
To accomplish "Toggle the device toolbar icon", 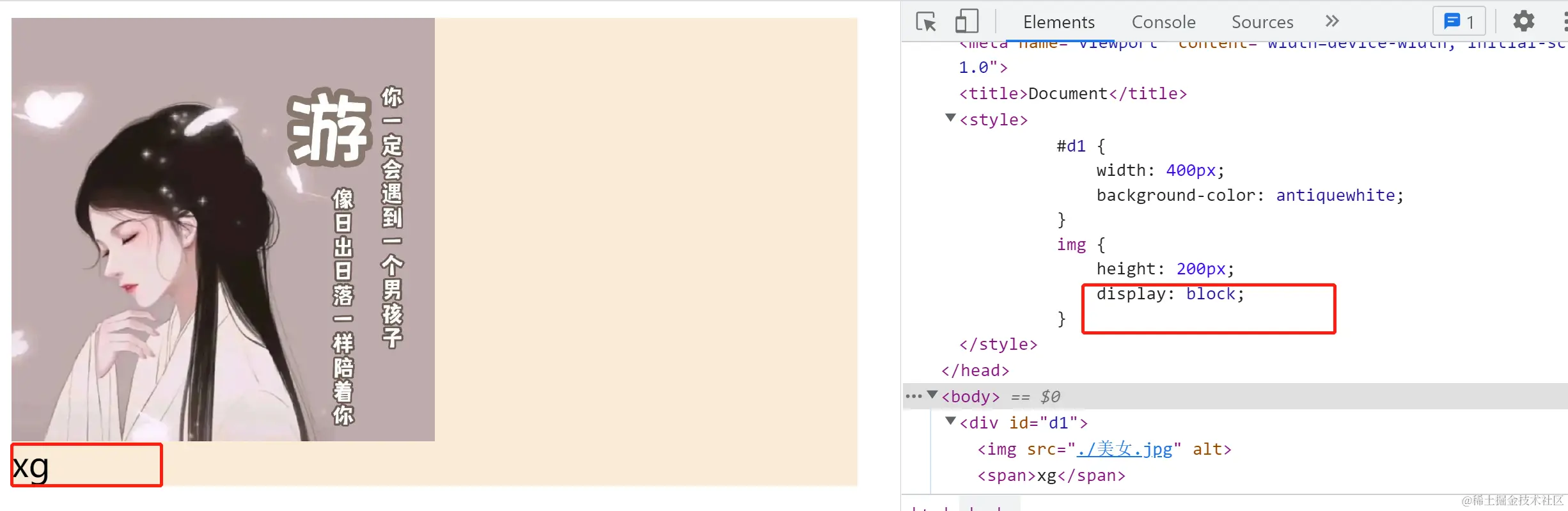I will click(967, 22).
